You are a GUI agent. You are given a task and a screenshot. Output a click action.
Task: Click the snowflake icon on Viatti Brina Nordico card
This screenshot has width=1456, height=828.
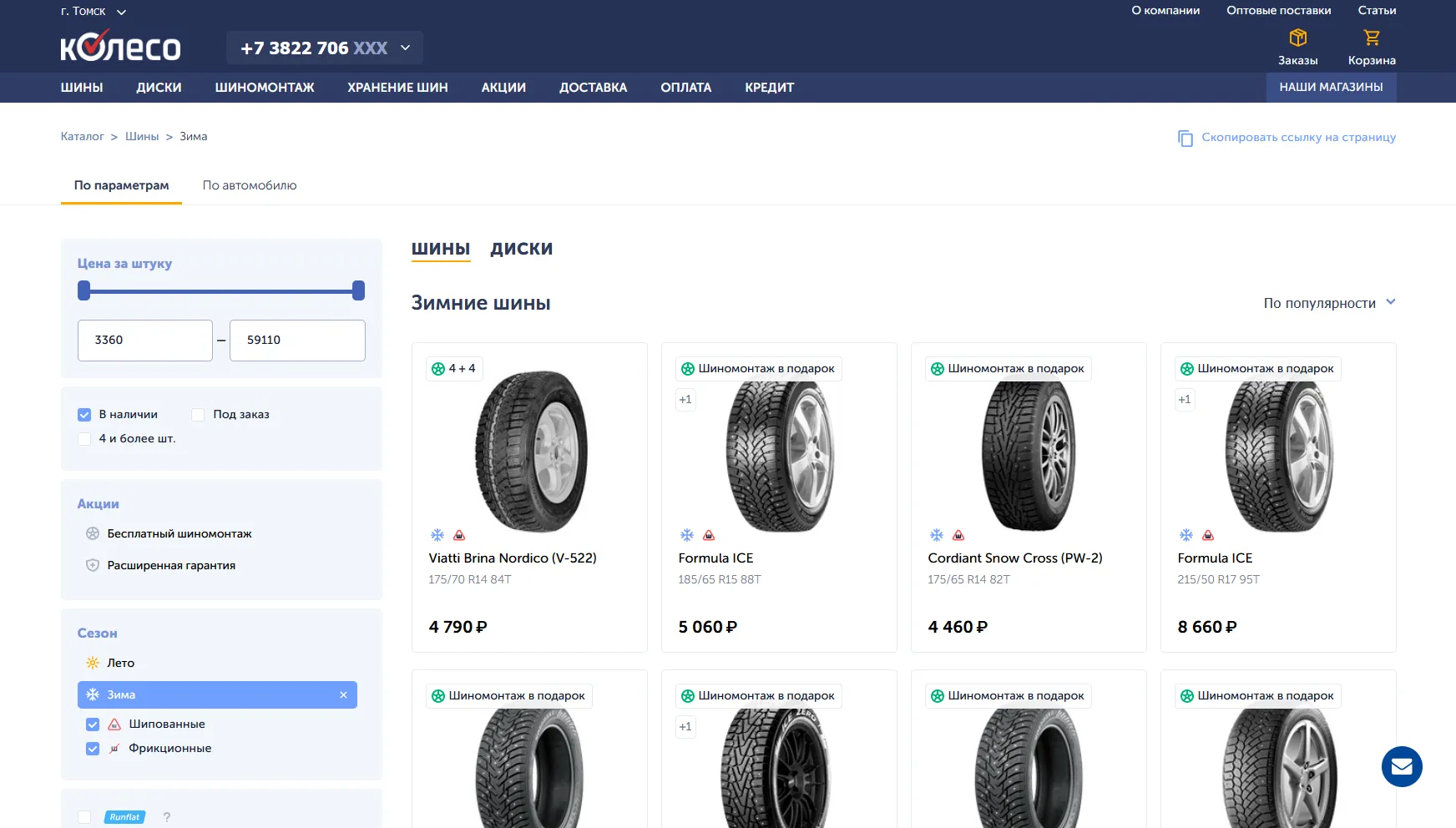pos(437,535)
